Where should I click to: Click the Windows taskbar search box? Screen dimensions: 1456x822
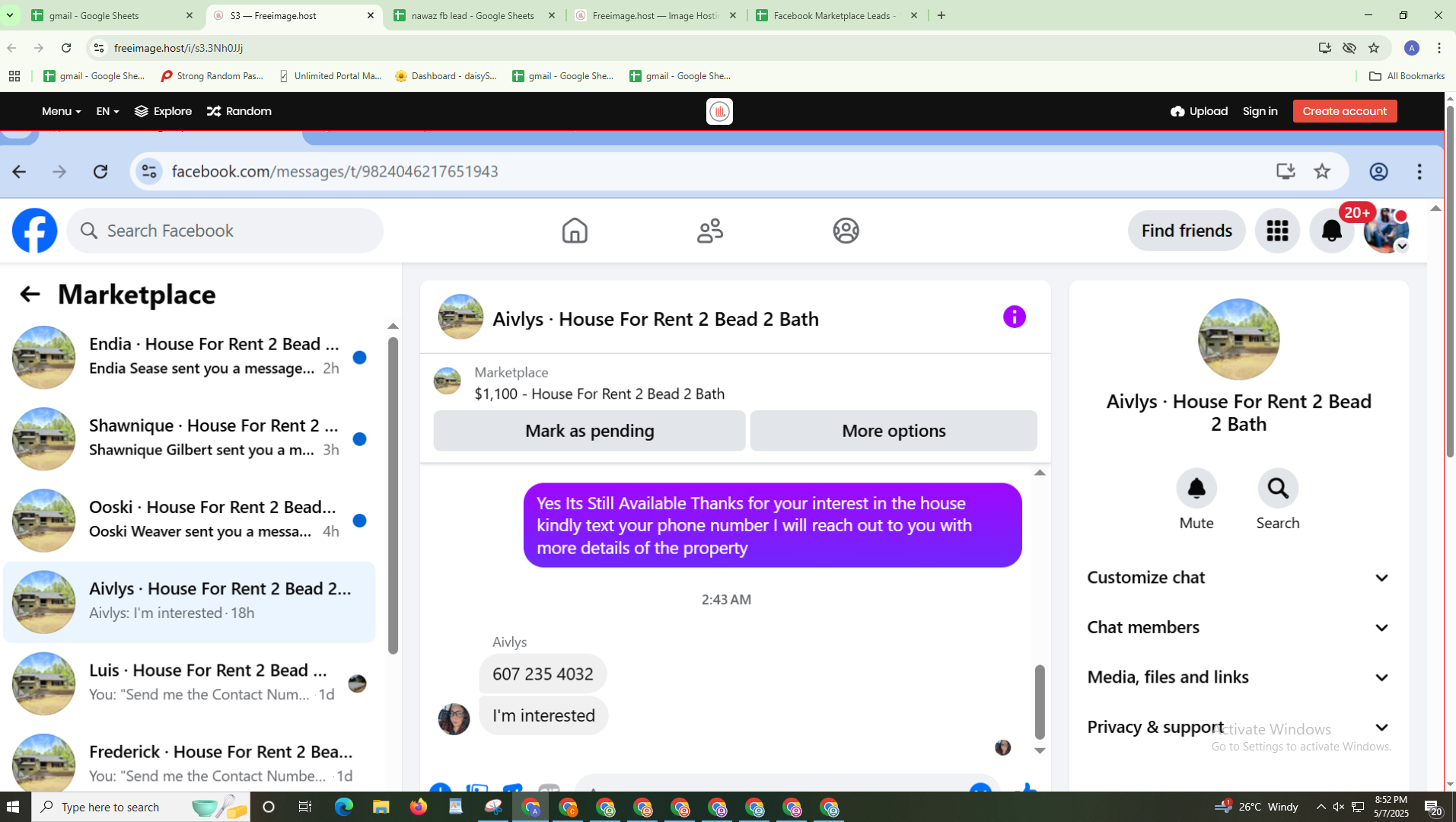pos(141,807)
